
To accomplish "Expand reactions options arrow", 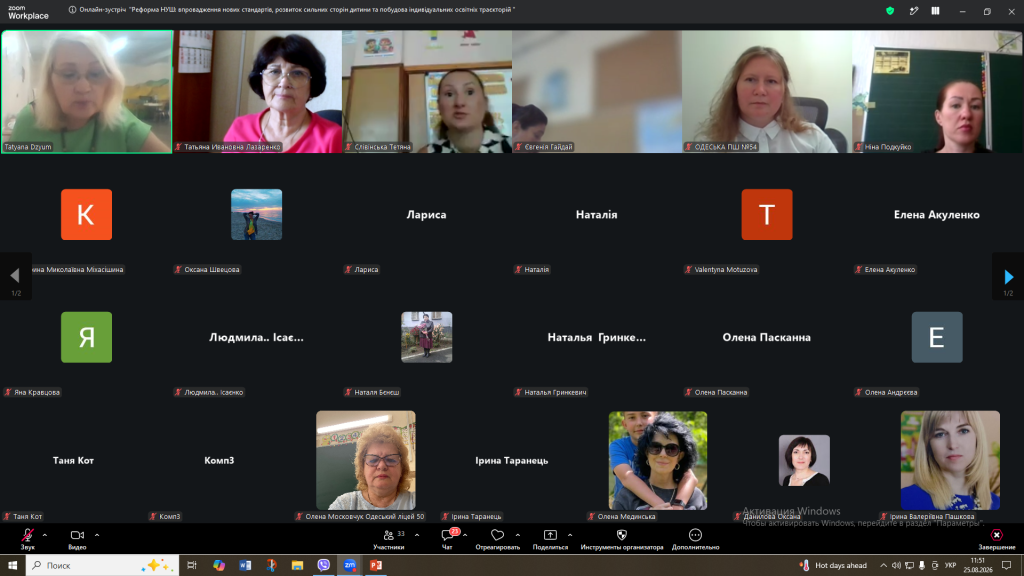I will [x=517, y=536].
